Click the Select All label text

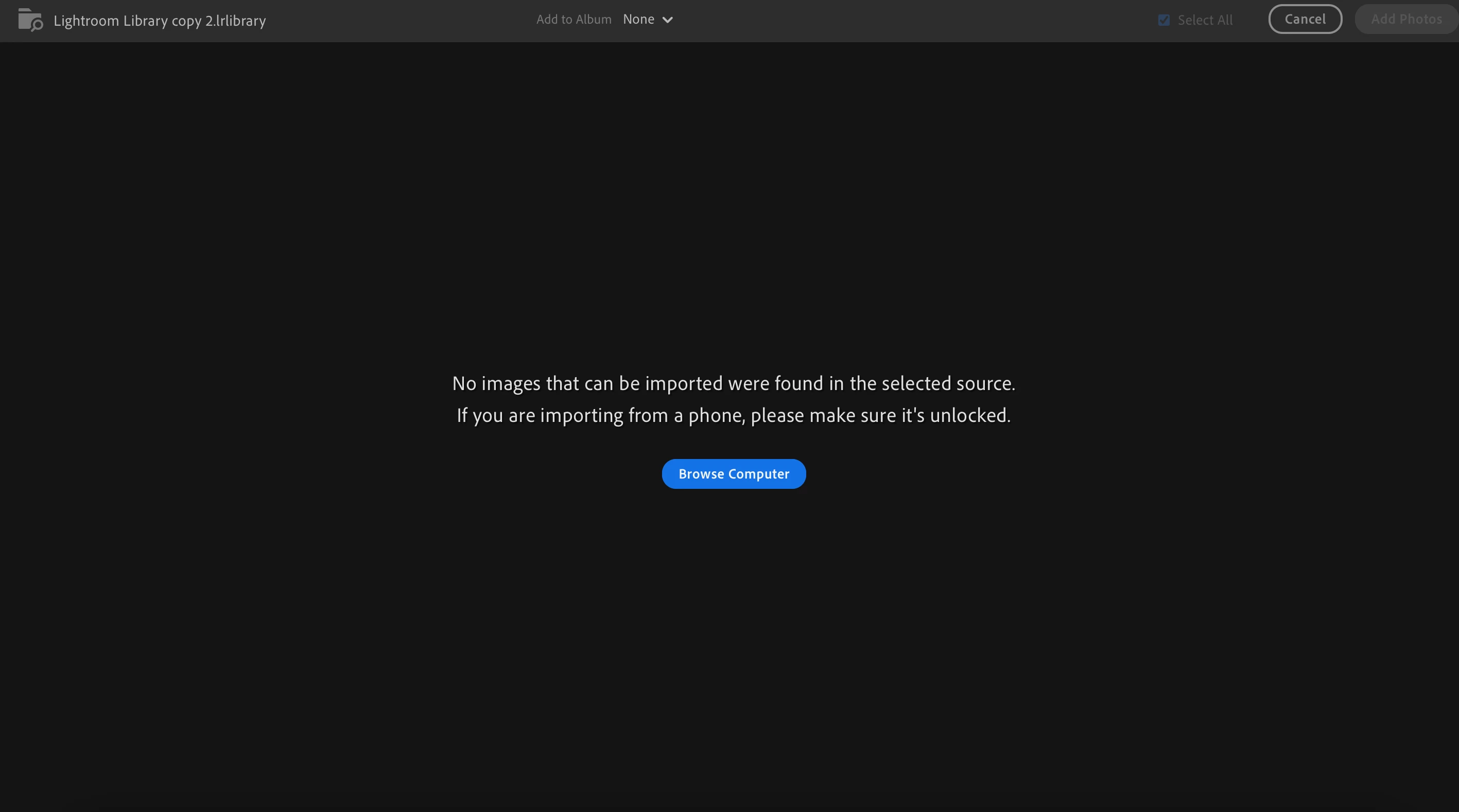pos(1205,20)
